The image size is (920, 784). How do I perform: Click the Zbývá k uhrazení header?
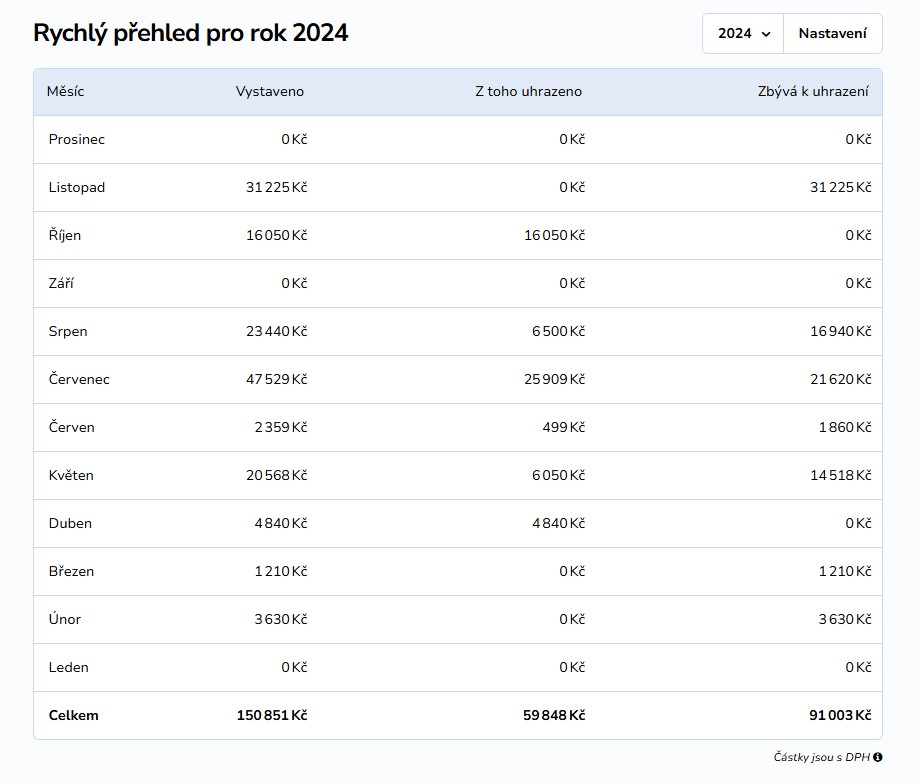click(x=813, y=92)
